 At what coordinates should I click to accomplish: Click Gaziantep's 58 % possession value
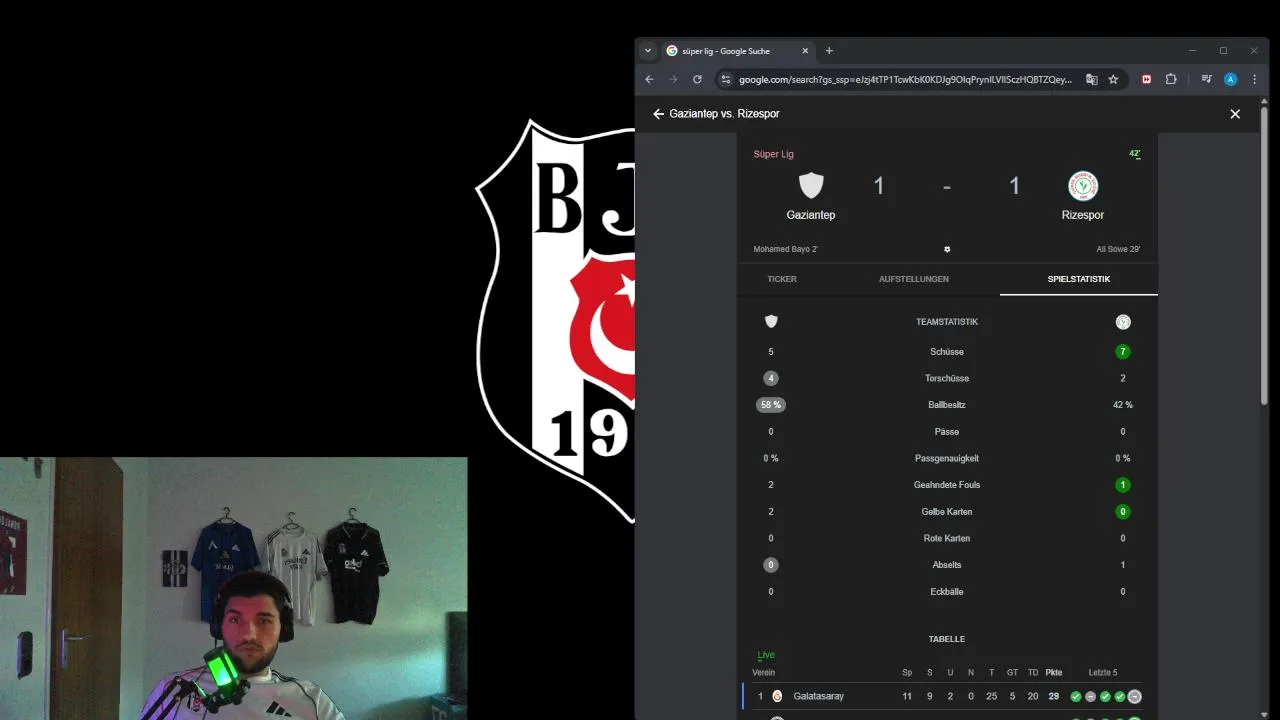(x=771, y=405)
